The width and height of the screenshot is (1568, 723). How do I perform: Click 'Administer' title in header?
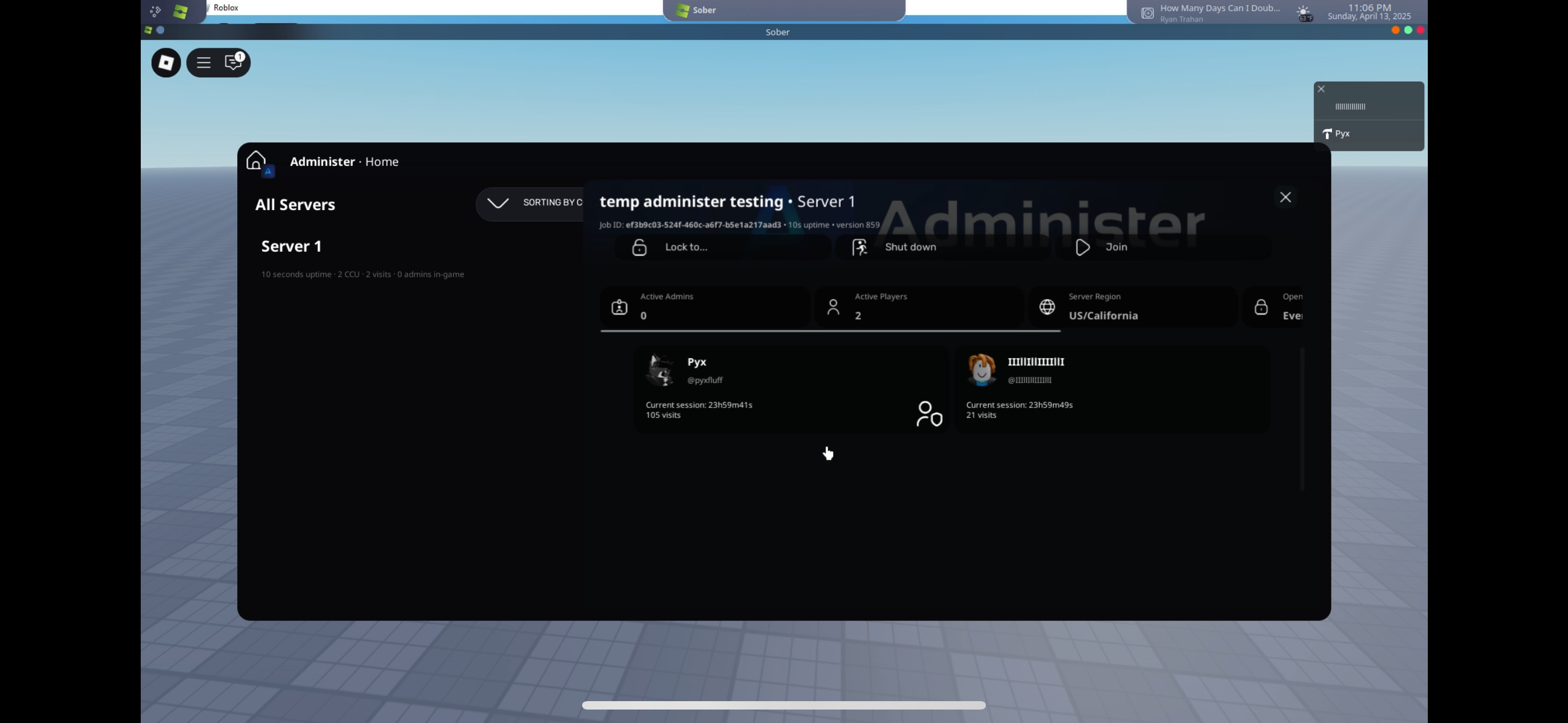(x=322, y=162)
